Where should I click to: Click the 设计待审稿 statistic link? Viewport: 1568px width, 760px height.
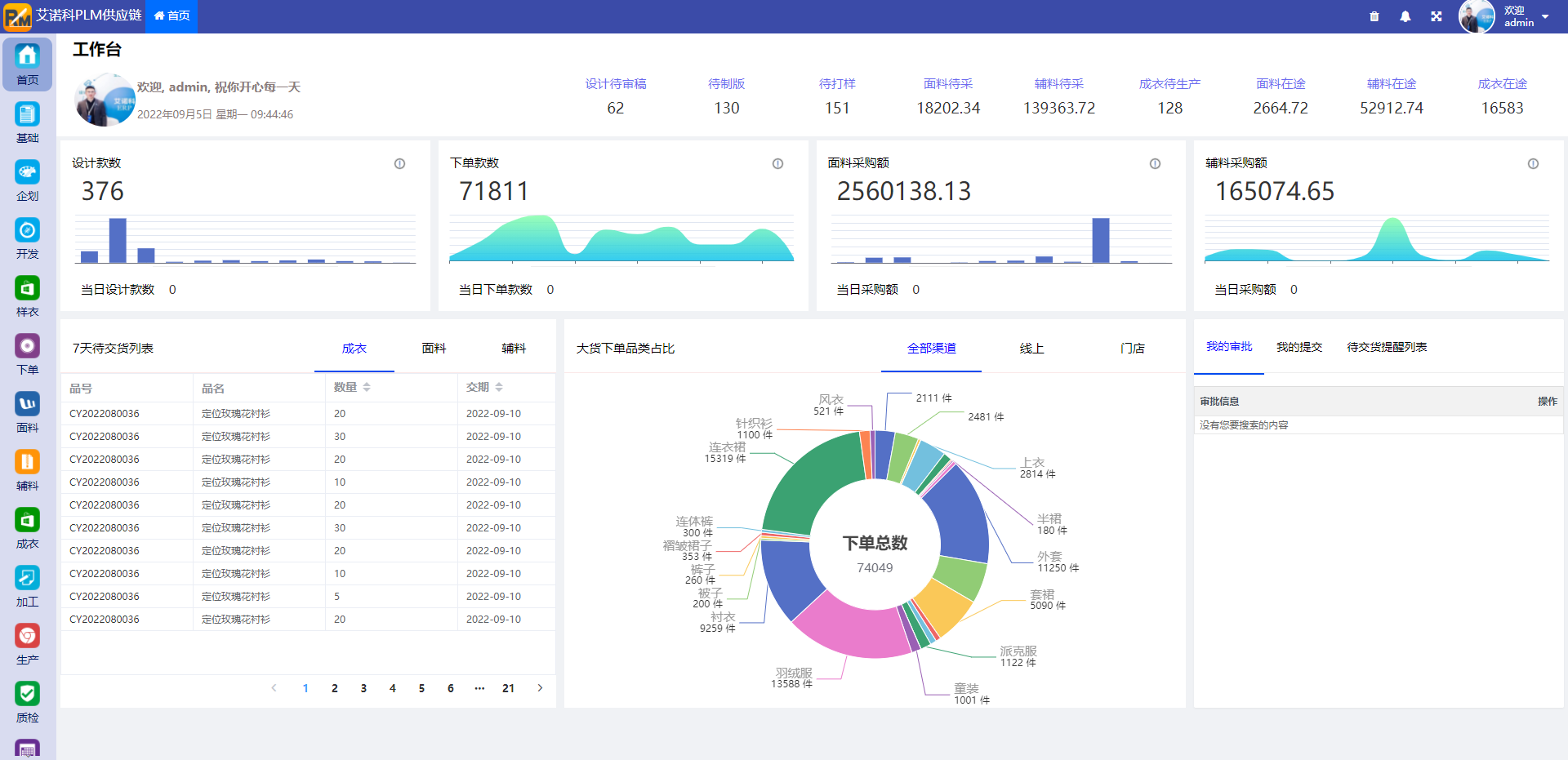[615, 84]
